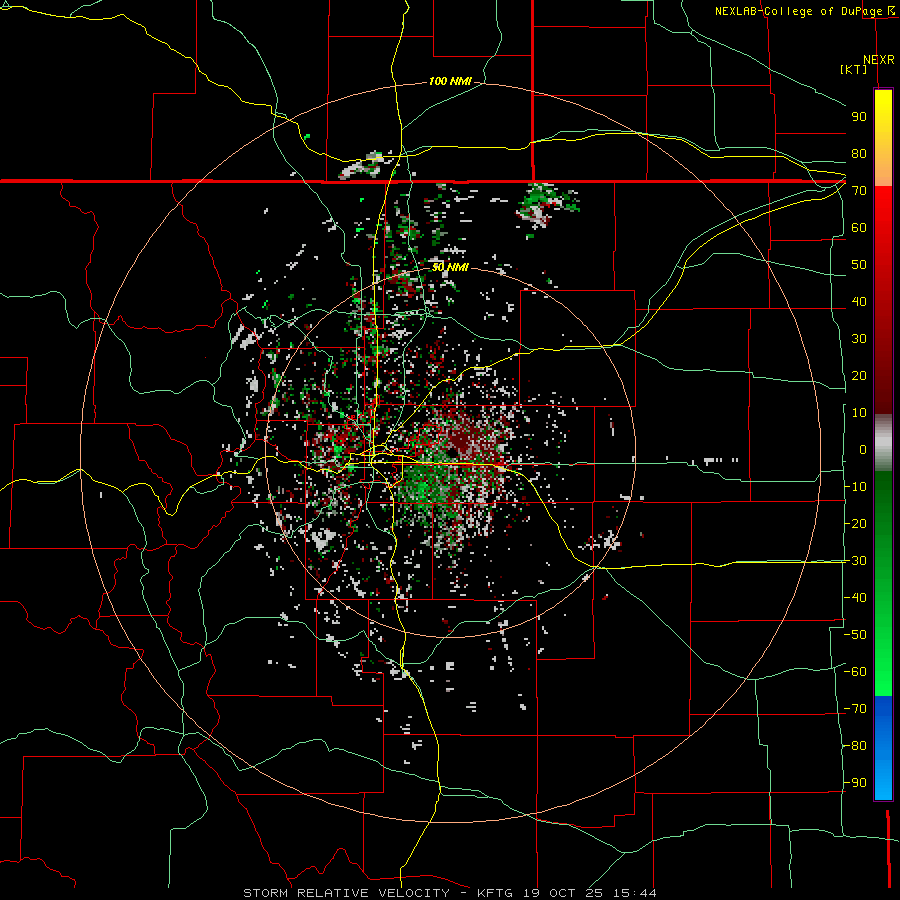
Task: Click the minus 40 scale label
Action: [855, 598]
